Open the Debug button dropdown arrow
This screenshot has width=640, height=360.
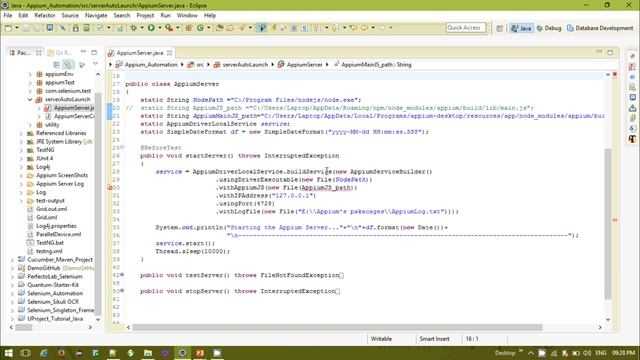pyautogui.click(x=142, y=28)
